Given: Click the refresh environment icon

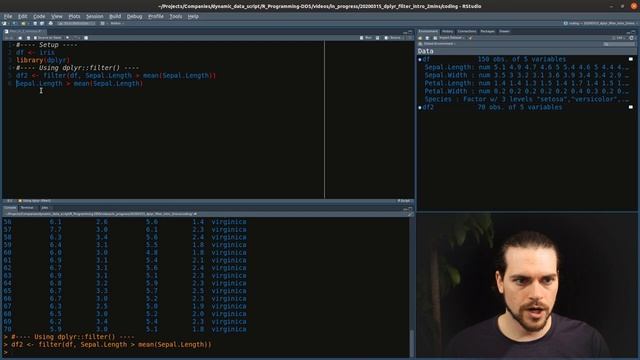Looking at the screenshot, I should pos(631,38).
